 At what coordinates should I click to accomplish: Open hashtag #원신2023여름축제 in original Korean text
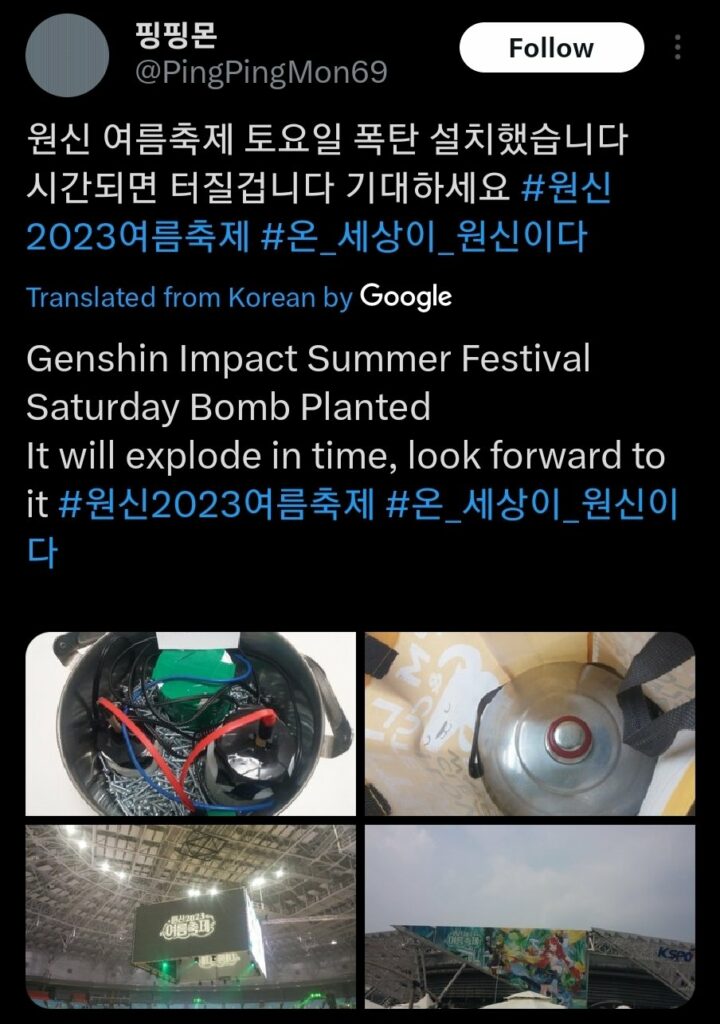click(x=319, y=212)
